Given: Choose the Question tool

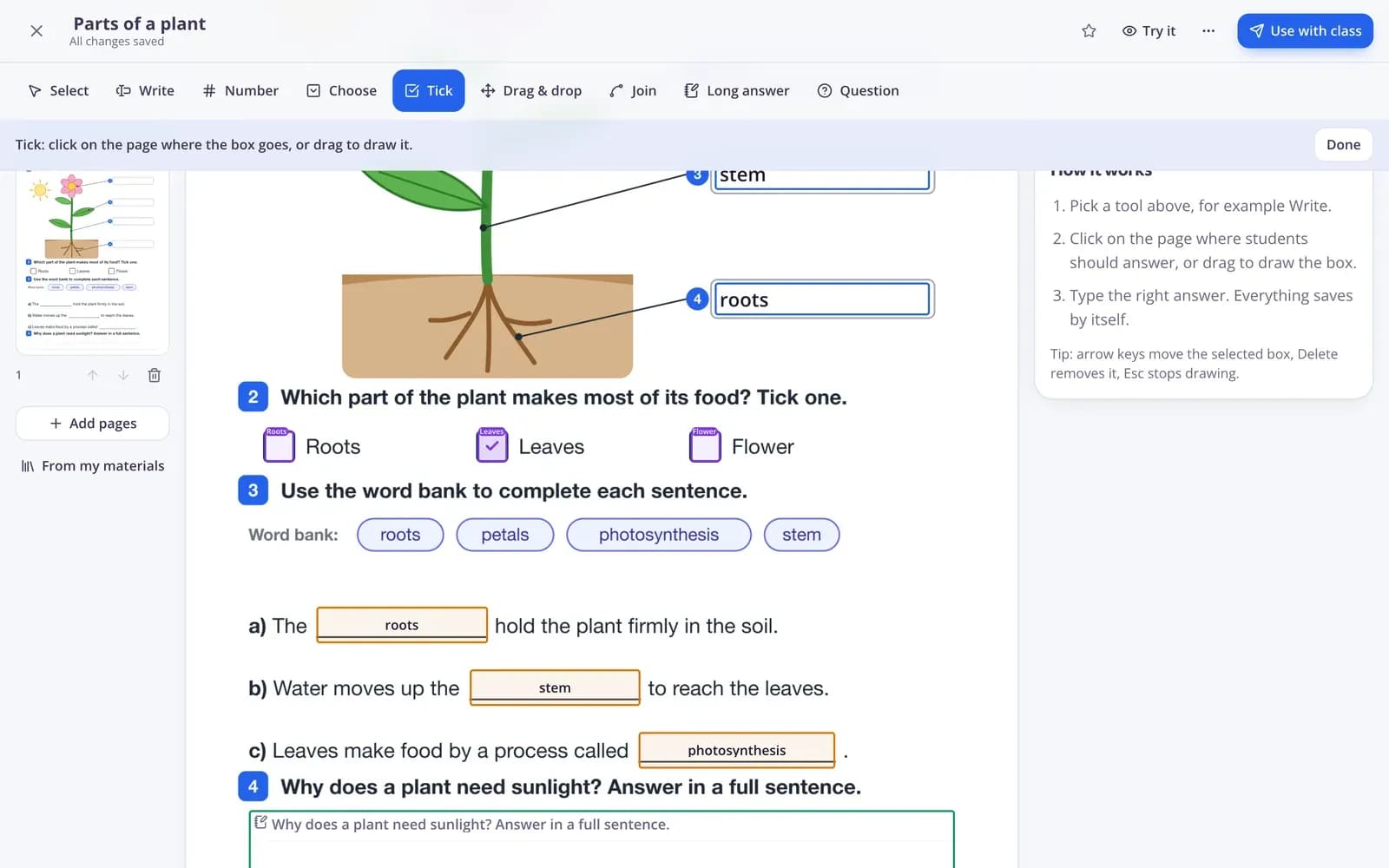Looking at the screenshot, I should 858,91.
